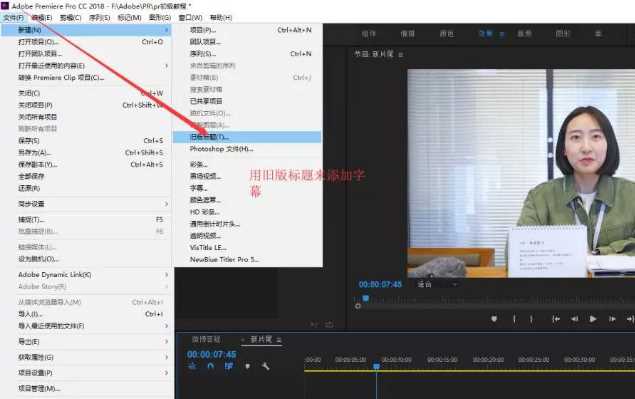Add a marker in the Program monitor
This screenshot has height=399, width=635.
[494, 319]
